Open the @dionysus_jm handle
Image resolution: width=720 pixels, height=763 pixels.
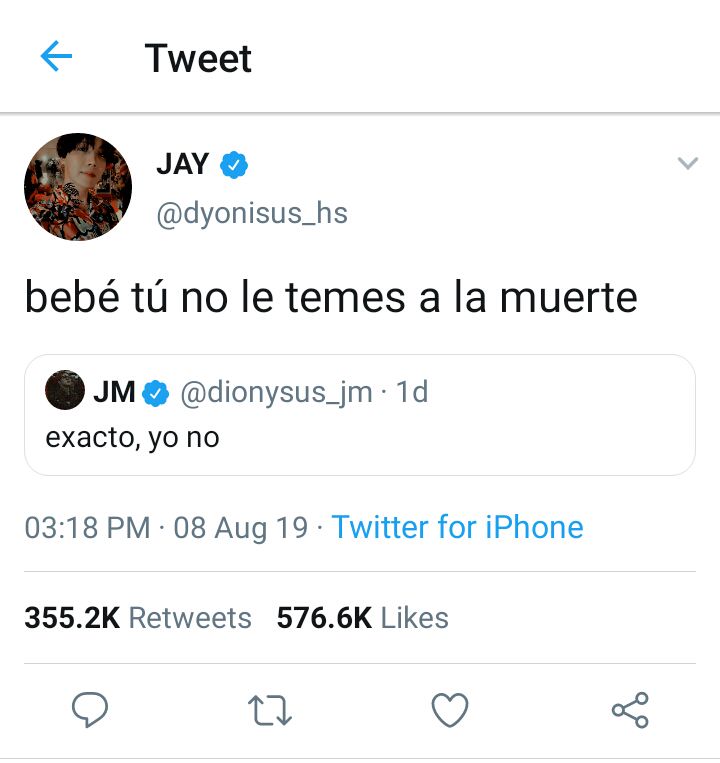click(x=276, y=392)
